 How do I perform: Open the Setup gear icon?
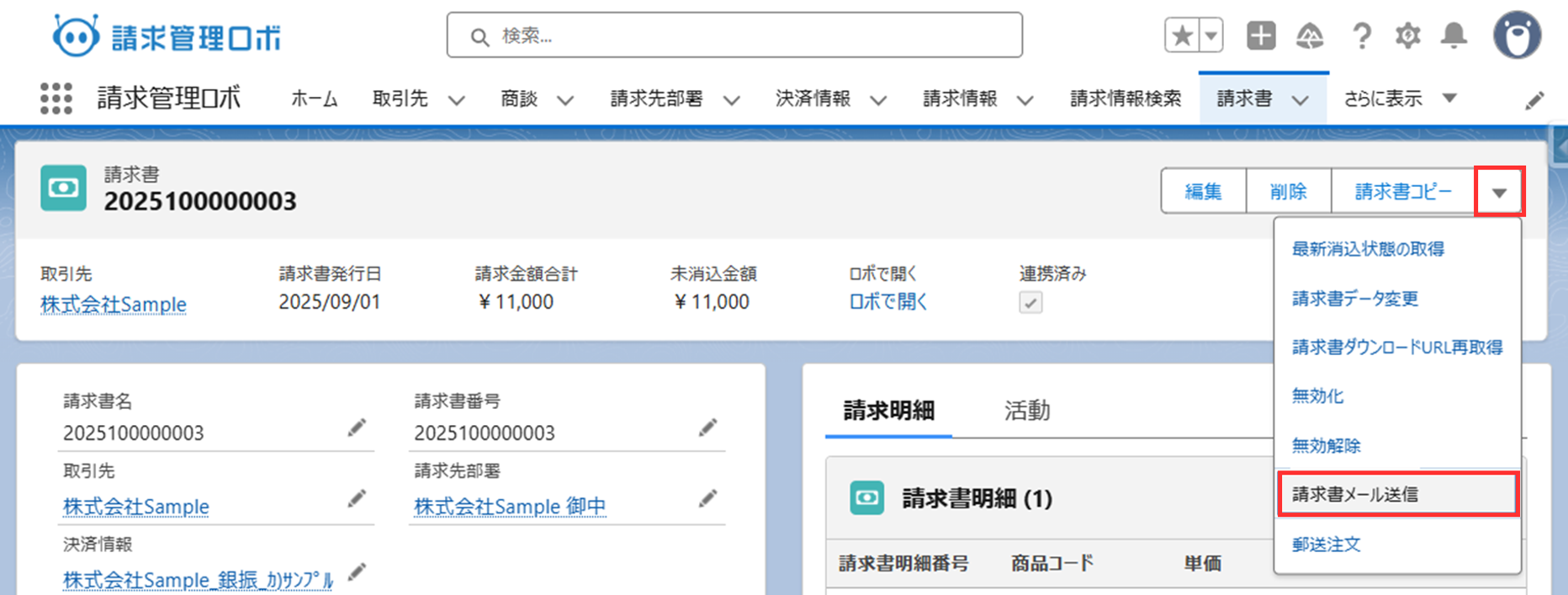click(1407, 36)
